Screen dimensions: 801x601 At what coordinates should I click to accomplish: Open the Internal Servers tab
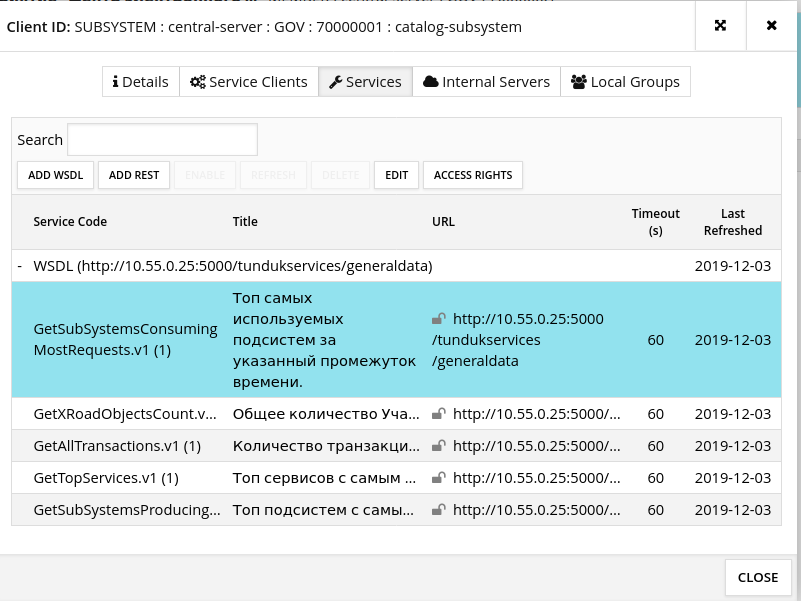[x=487, y=82]
